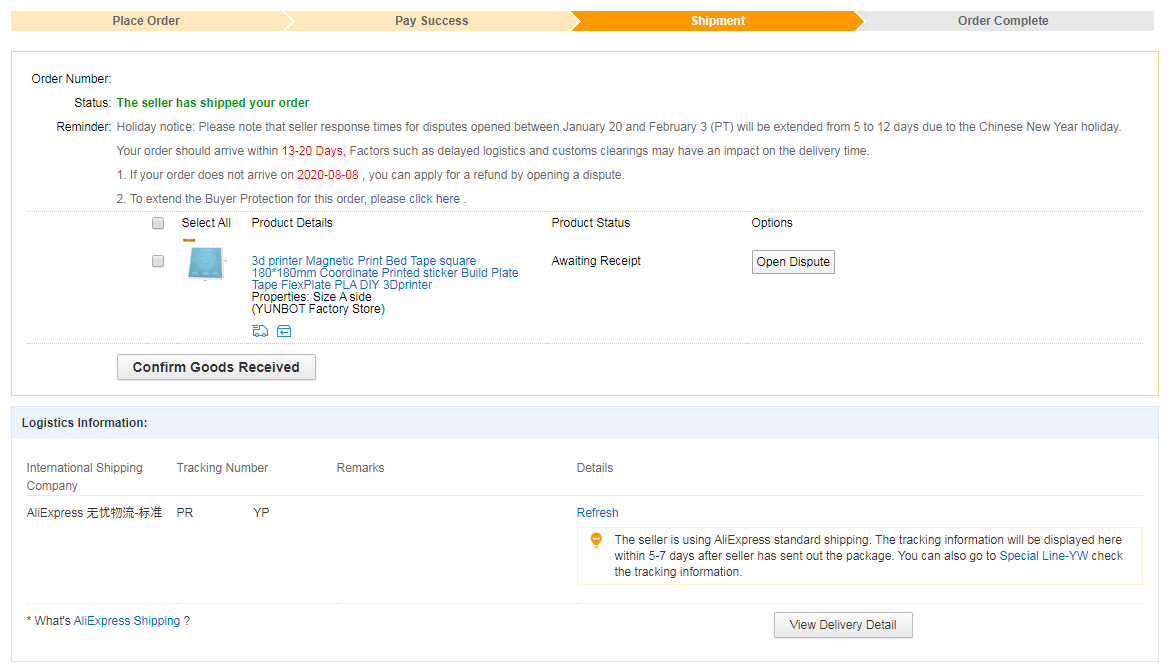This screenshot has height=666, width=1168.
Task: Refresh the logistics tracking details
Action: coord(597,513)
